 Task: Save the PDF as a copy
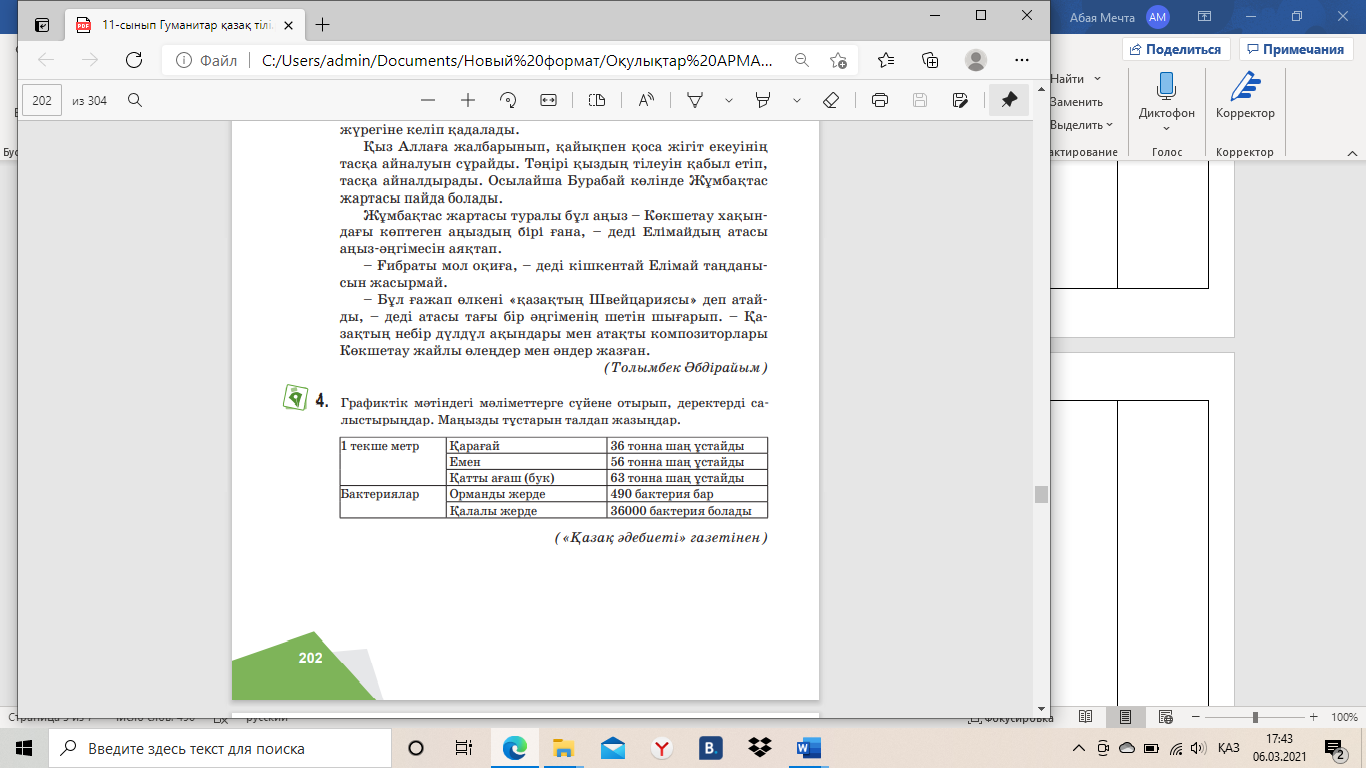click(x=960, y=100)
